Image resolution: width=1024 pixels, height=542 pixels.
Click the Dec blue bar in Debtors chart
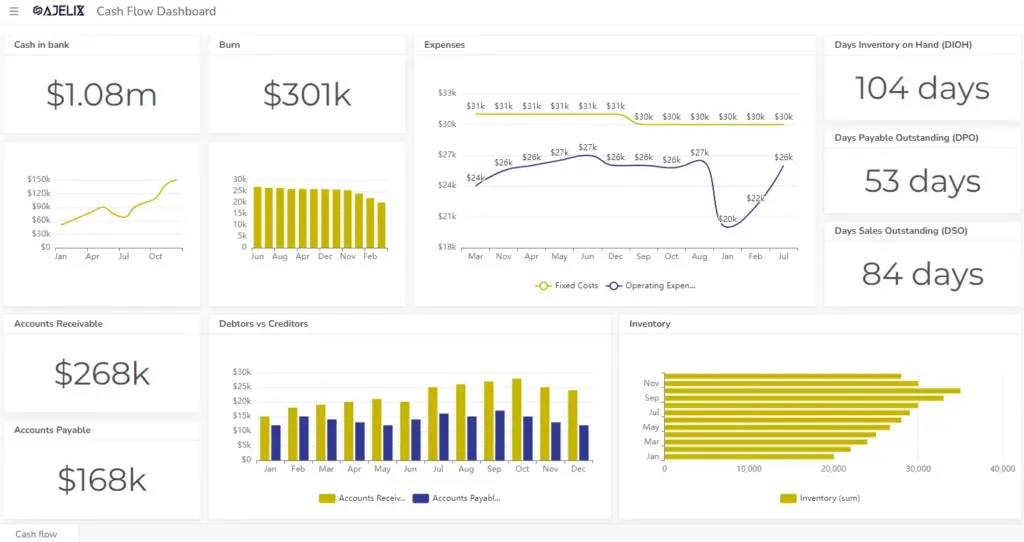[584, 443]
